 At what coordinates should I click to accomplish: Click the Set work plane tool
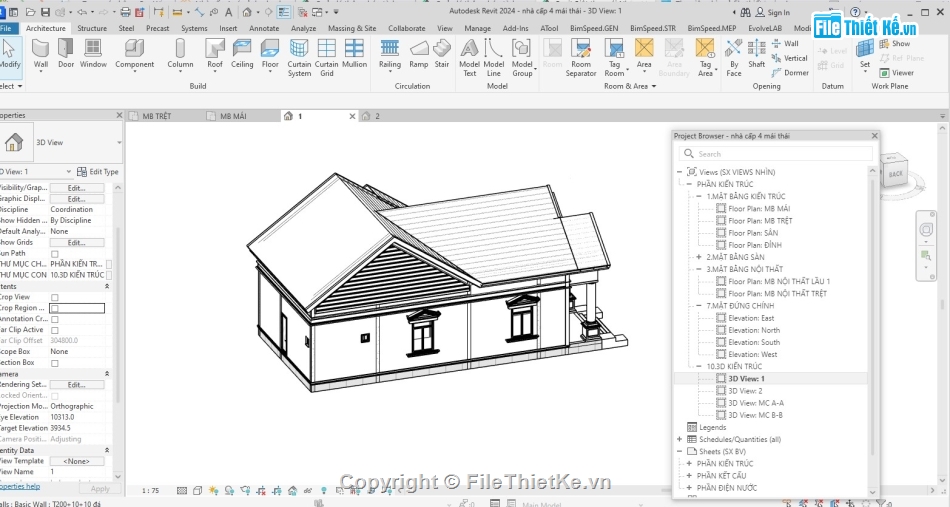click(x=865, y=55)
